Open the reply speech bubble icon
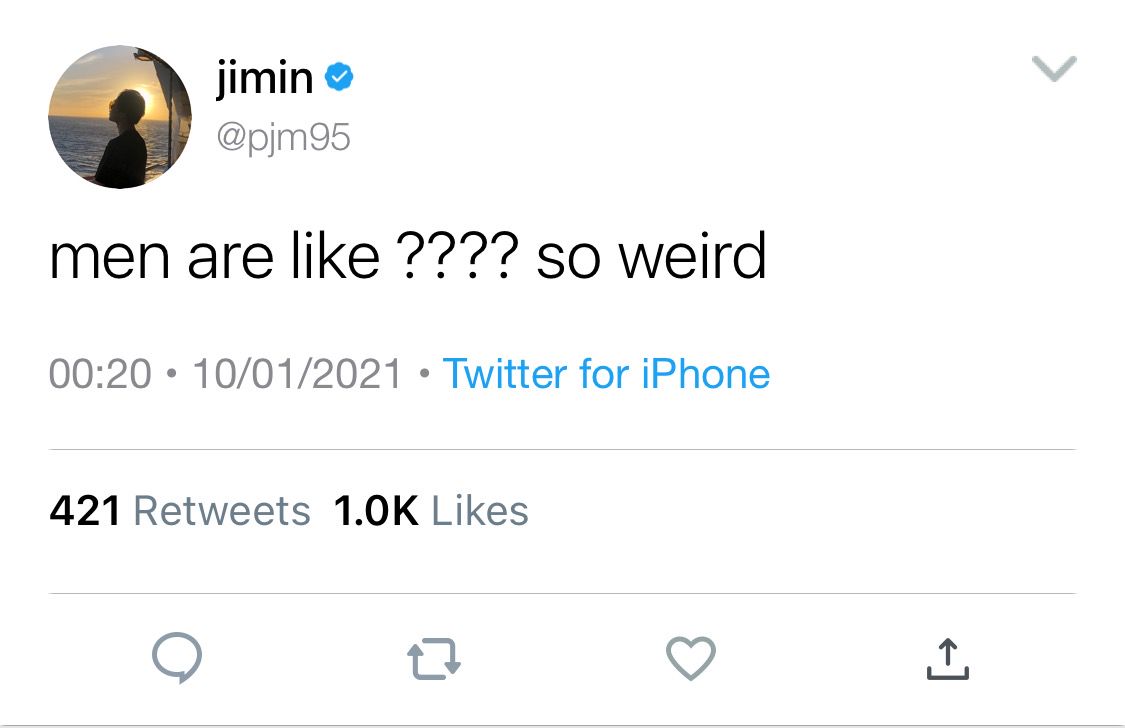 point(177,657)
